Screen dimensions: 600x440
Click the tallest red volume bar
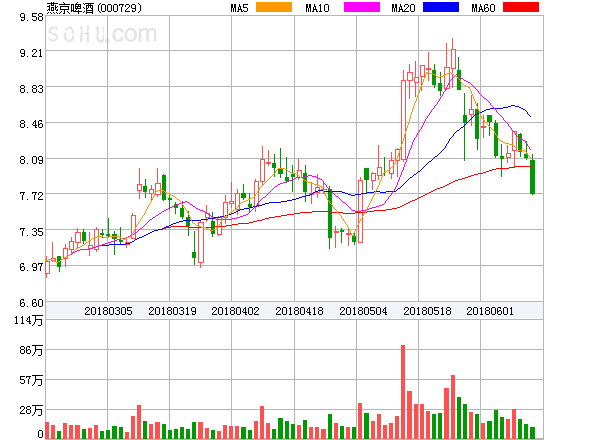(x=403, y=392)
